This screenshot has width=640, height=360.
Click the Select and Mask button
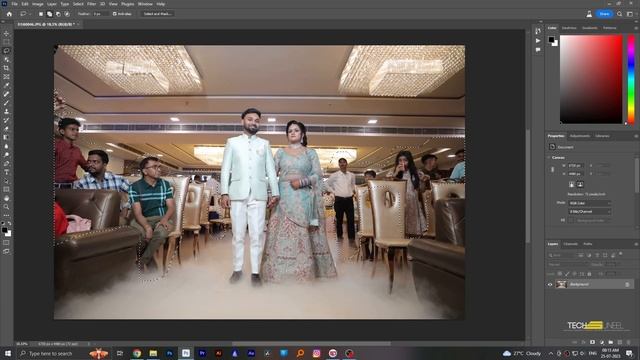click(158, 14)
